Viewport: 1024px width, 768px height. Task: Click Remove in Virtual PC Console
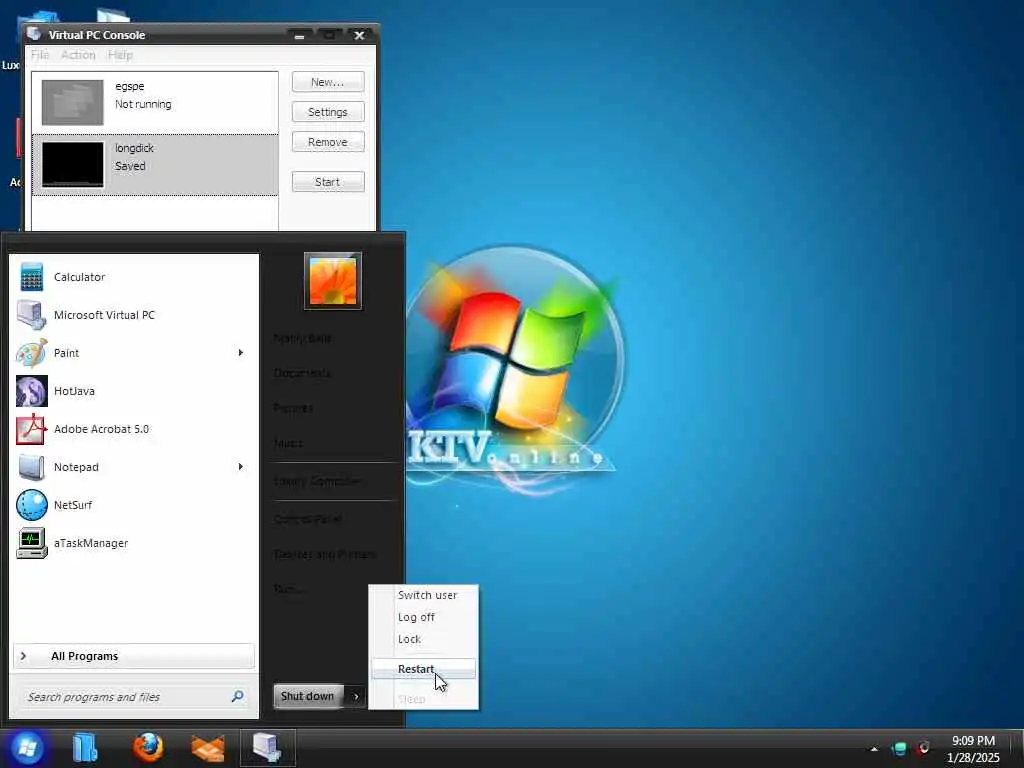click(328, 142)
